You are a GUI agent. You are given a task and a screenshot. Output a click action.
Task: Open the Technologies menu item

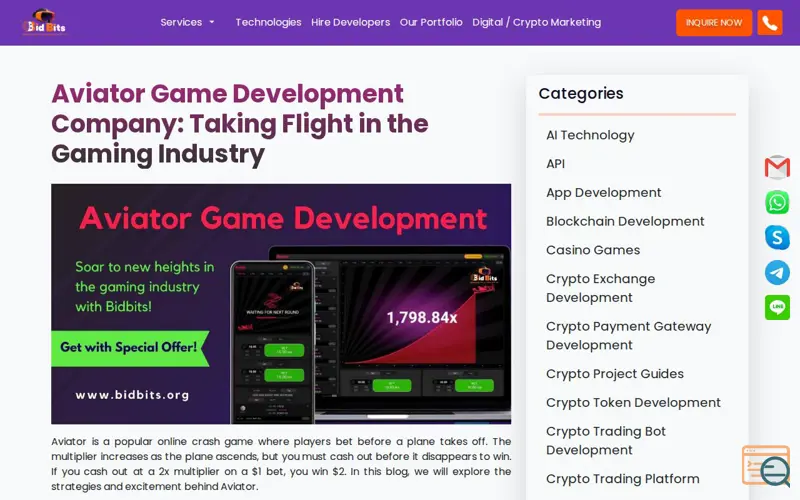[x=268, y=22]
